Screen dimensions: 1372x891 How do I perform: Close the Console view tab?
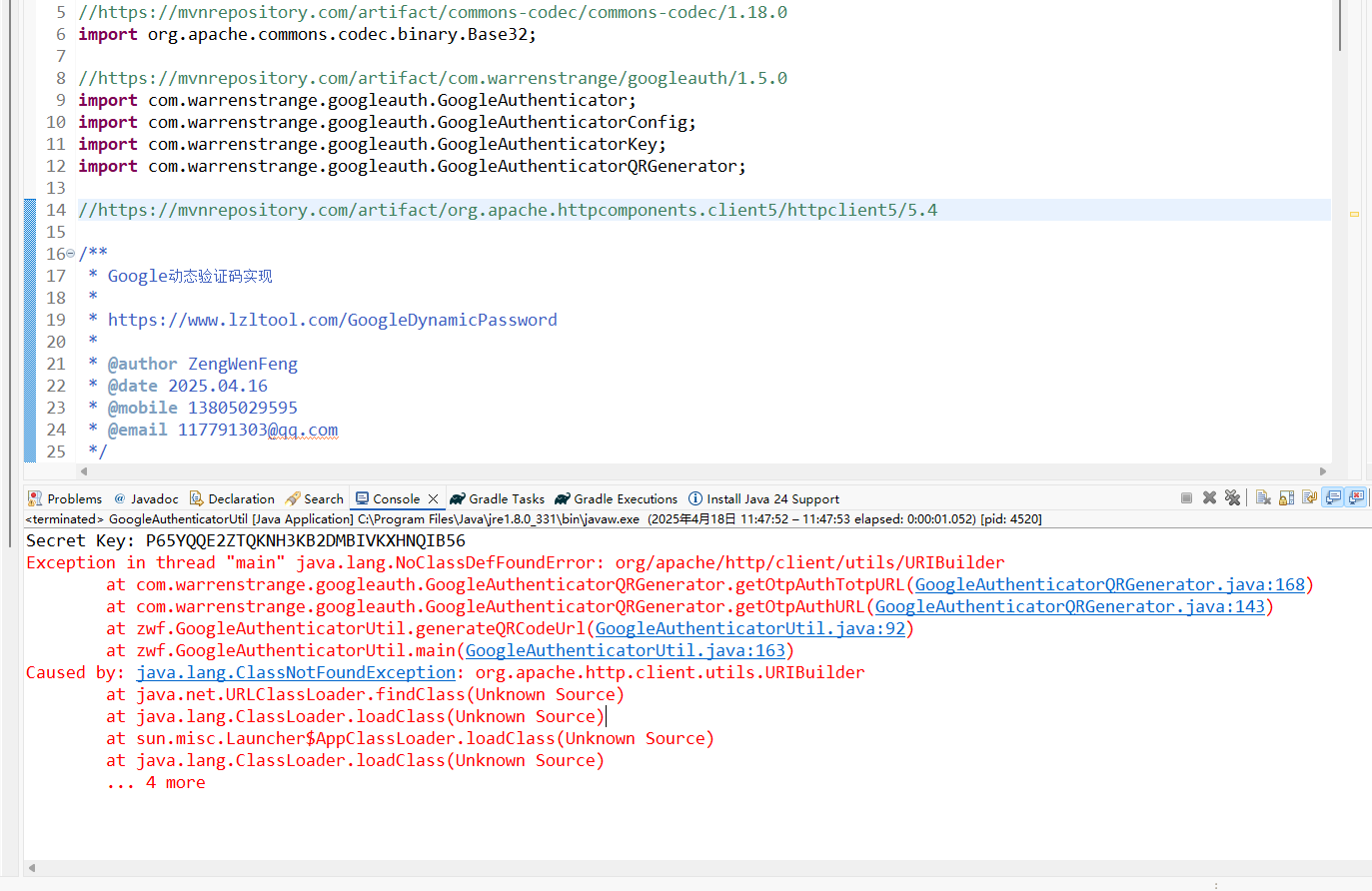click(x=433, y=498)
